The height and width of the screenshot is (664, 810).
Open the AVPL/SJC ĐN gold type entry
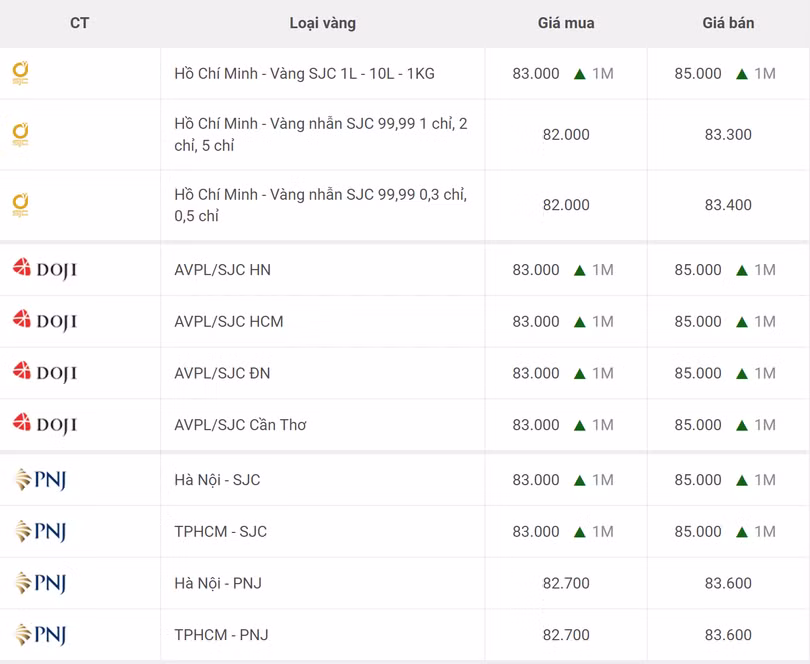click(222, 373)
